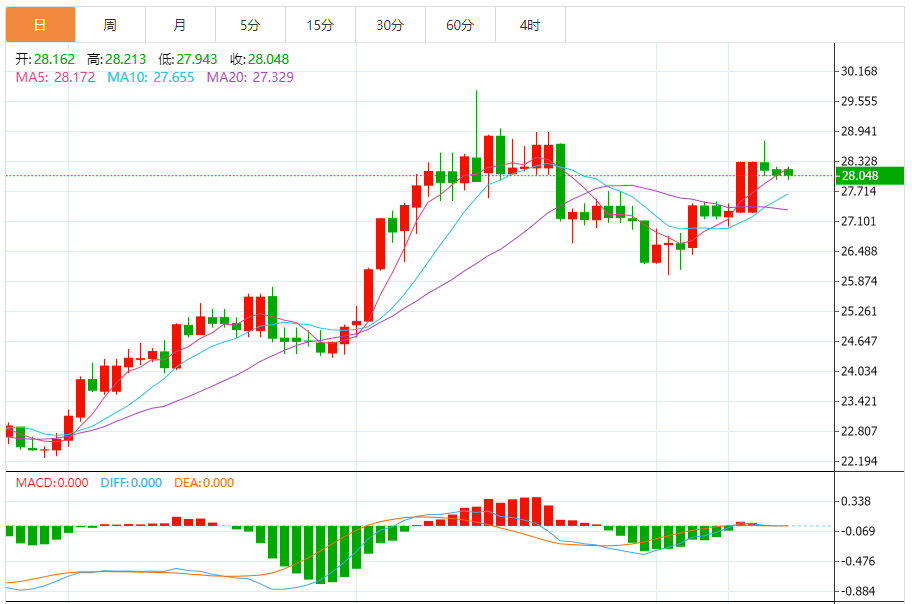Click the -0.476 MACD axis label
Viewport: 912px width, 604px height.
[858, 562]
